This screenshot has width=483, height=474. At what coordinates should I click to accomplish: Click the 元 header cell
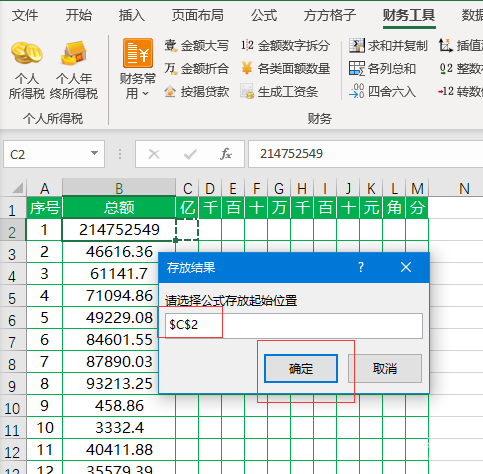point(371,208)
